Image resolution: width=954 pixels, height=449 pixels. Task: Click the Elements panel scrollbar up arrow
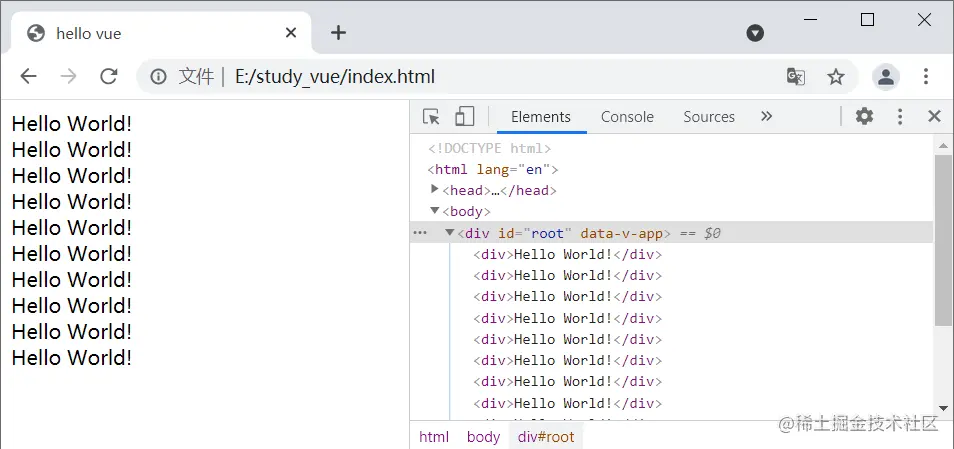(x=943, y=145)
